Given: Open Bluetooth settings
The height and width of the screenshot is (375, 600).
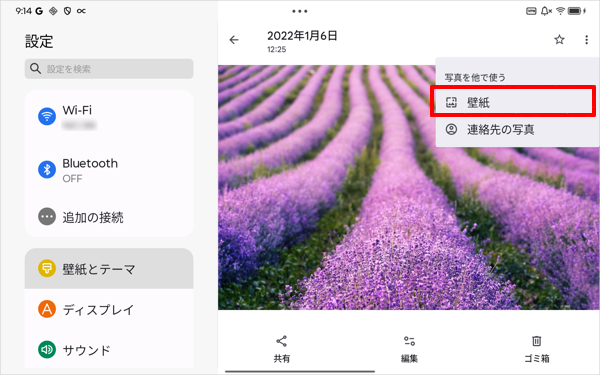Looking at the screenshot, I should [x=109, y=170].
